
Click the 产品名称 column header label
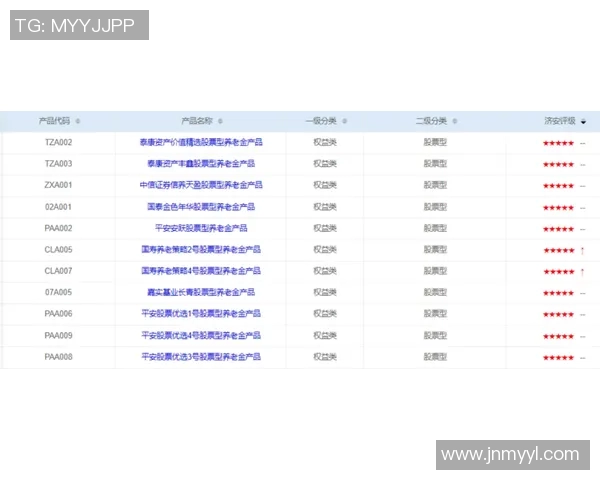pyautogui.click(x=197, y=121)
